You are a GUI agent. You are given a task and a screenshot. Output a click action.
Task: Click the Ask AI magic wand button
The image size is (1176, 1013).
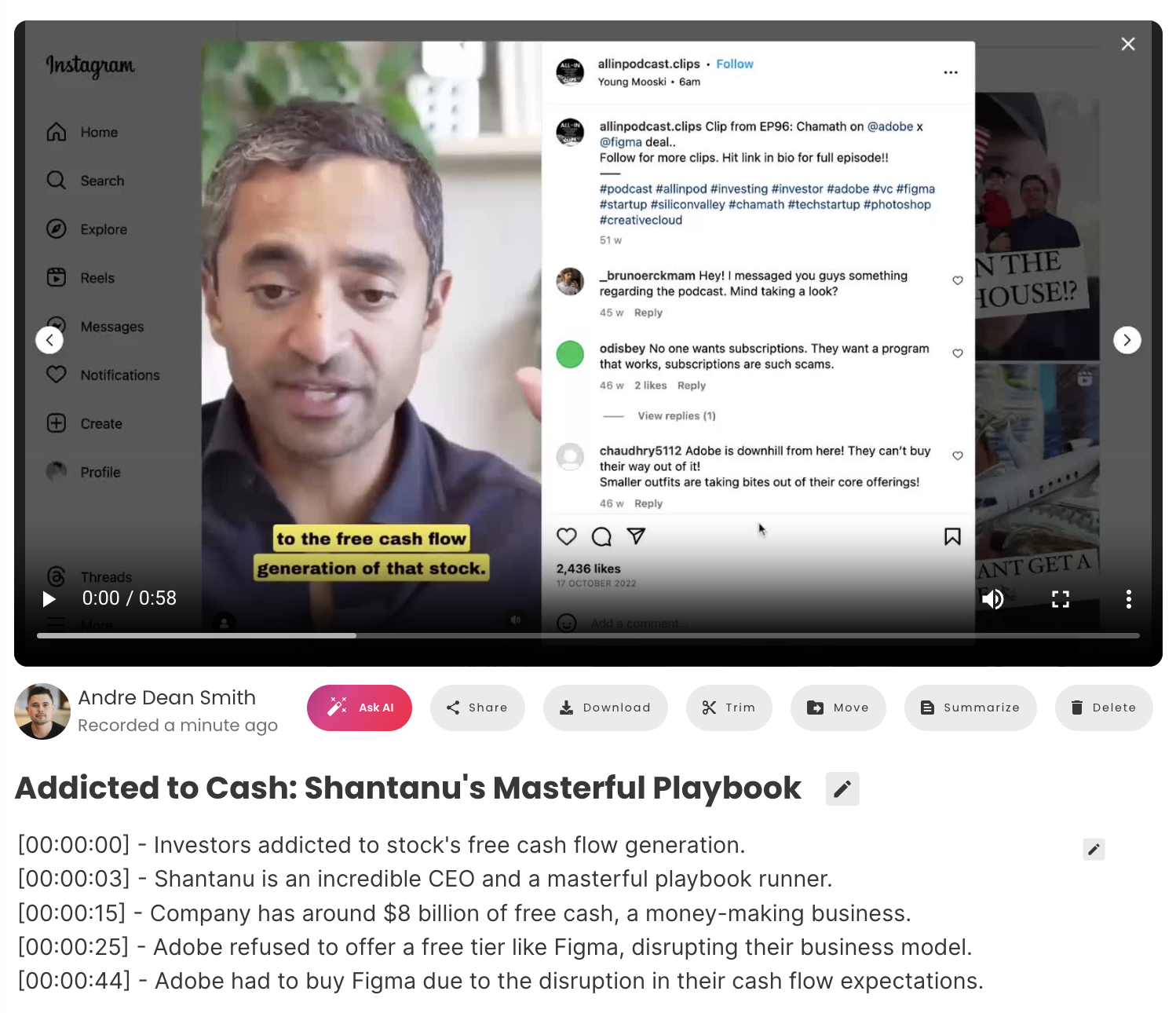click(x=360, y=708)
